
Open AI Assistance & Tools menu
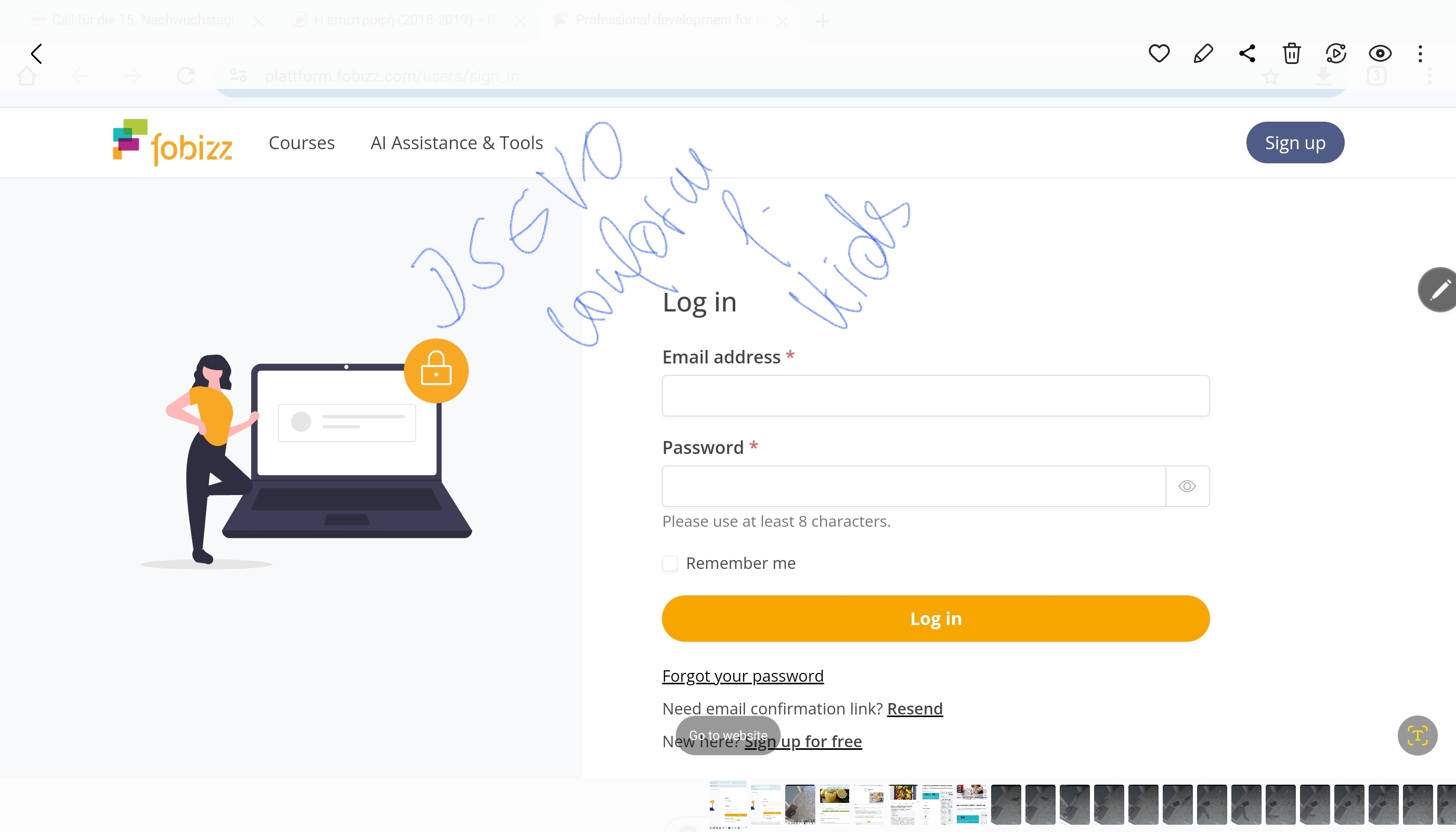click(x=457, y=143)
